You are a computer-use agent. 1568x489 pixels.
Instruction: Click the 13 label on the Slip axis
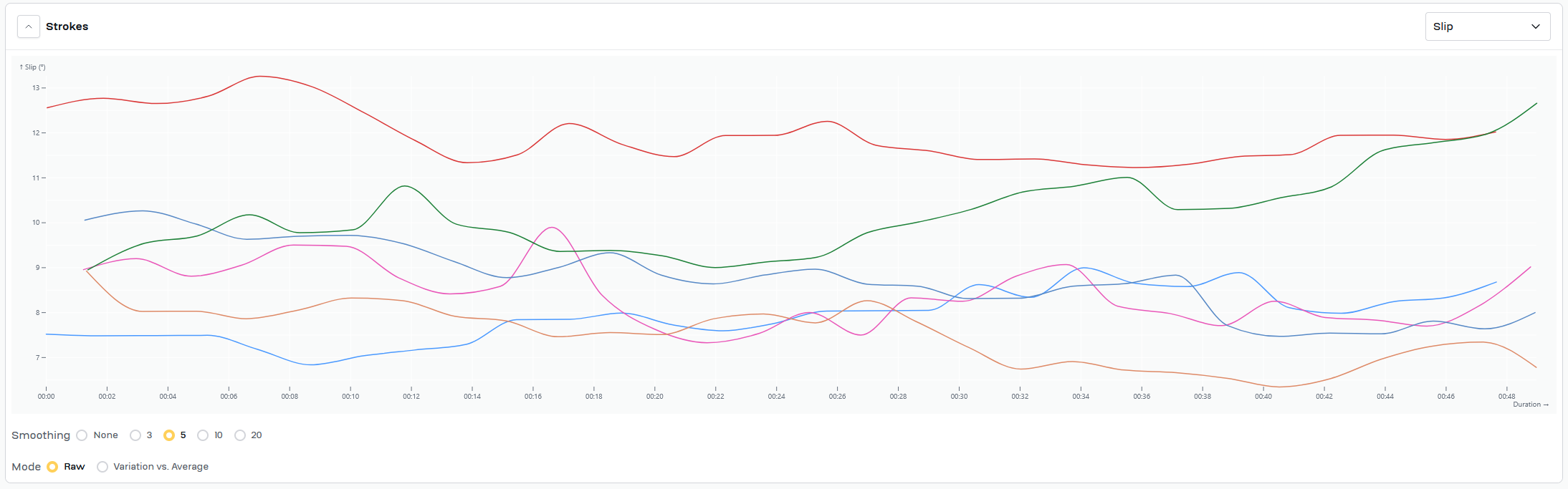(35, 88)
